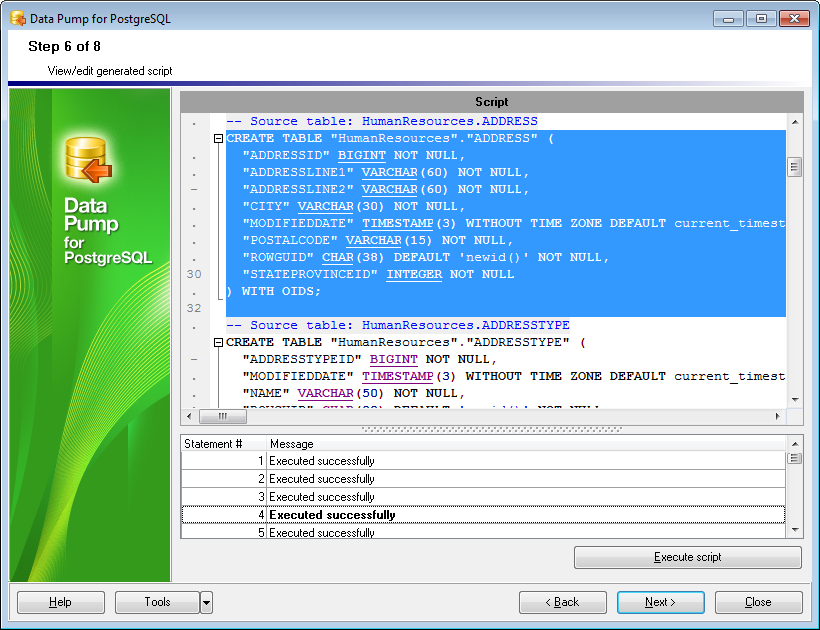Go Back to previous step

pos(563,602)
